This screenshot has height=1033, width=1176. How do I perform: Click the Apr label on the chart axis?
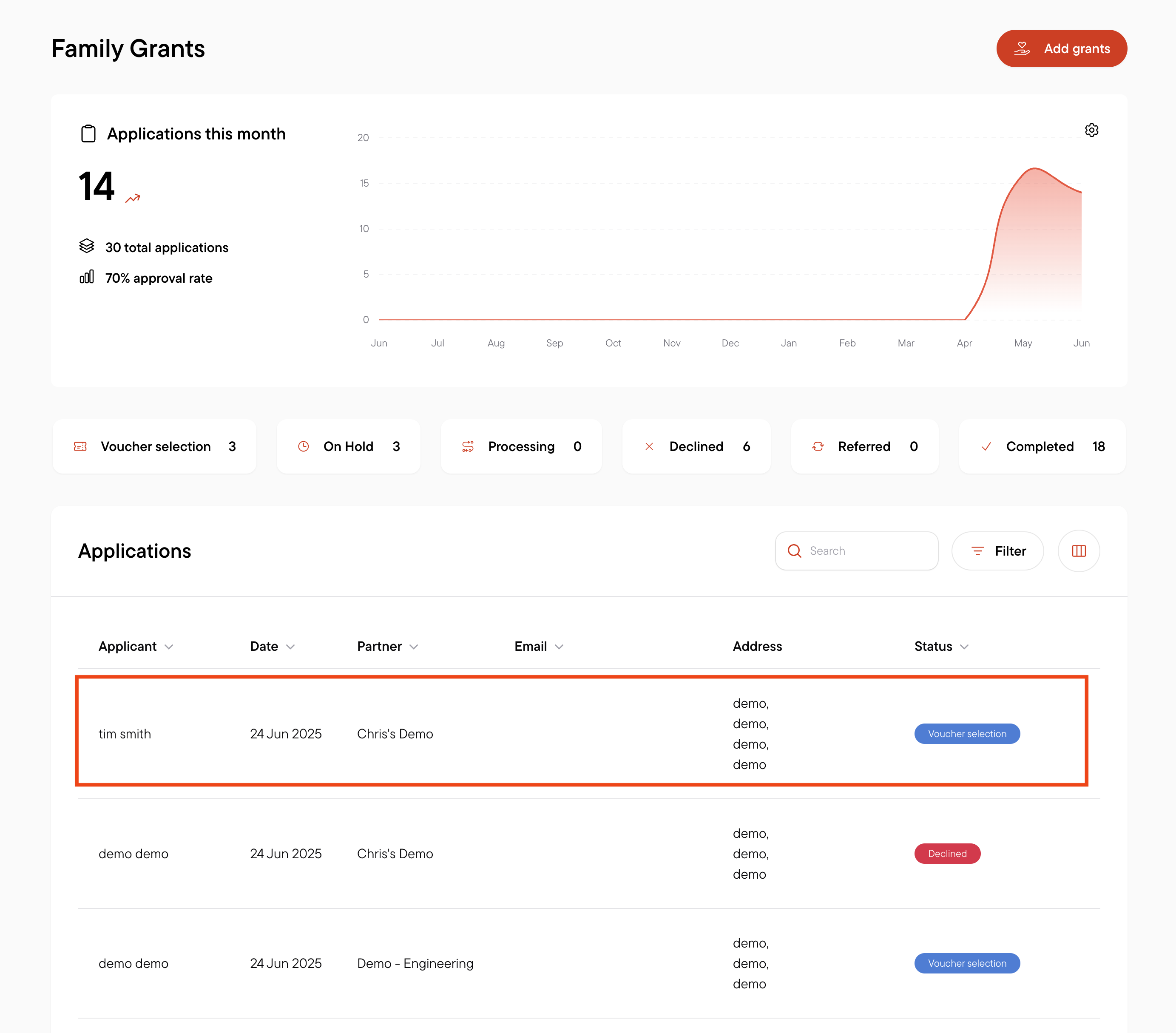964,343
